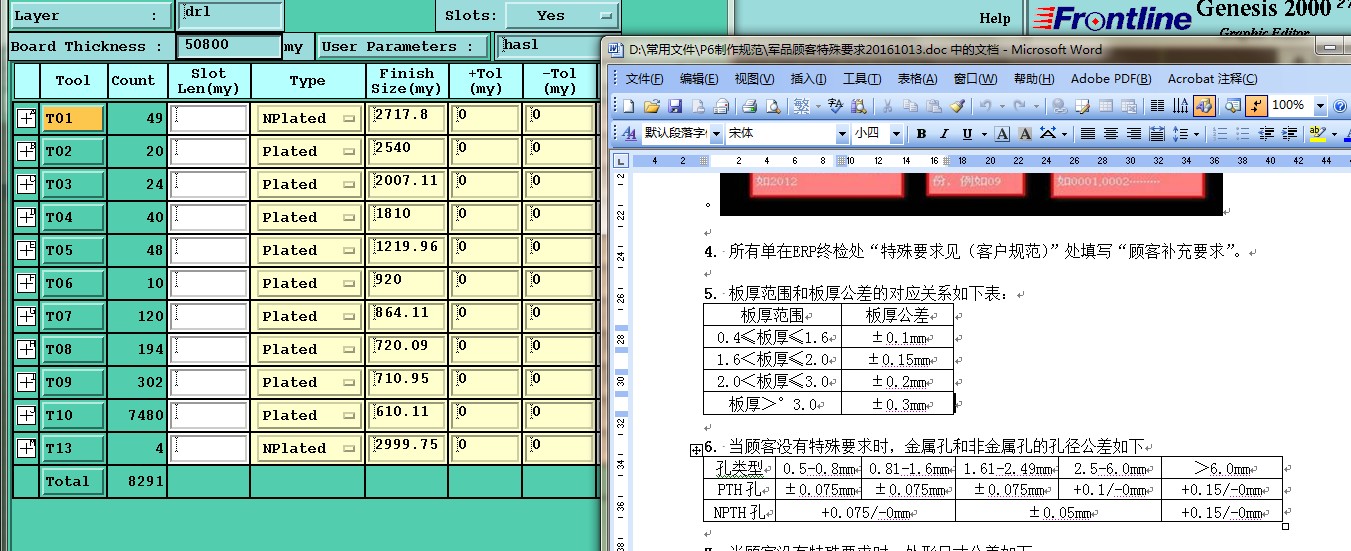The image size is (1351, 551).
Task: Open the 文件(F) menu
Action: point(644,79)
